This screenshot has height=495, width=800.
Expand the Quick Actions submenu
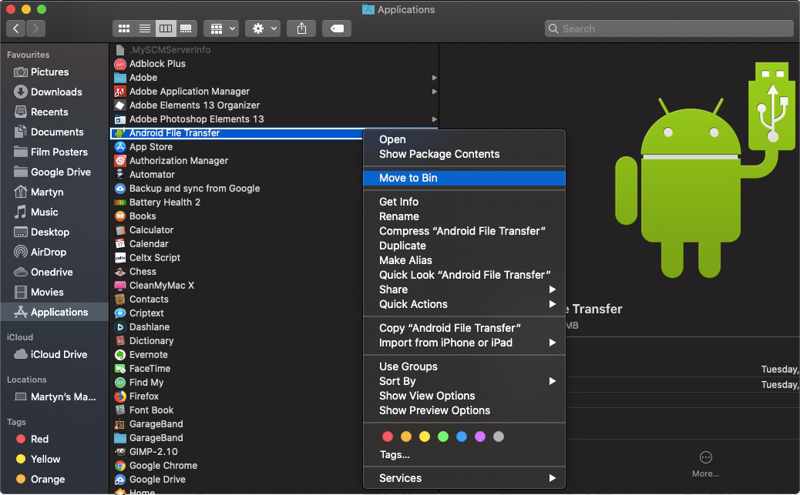(x=464, y=304)
